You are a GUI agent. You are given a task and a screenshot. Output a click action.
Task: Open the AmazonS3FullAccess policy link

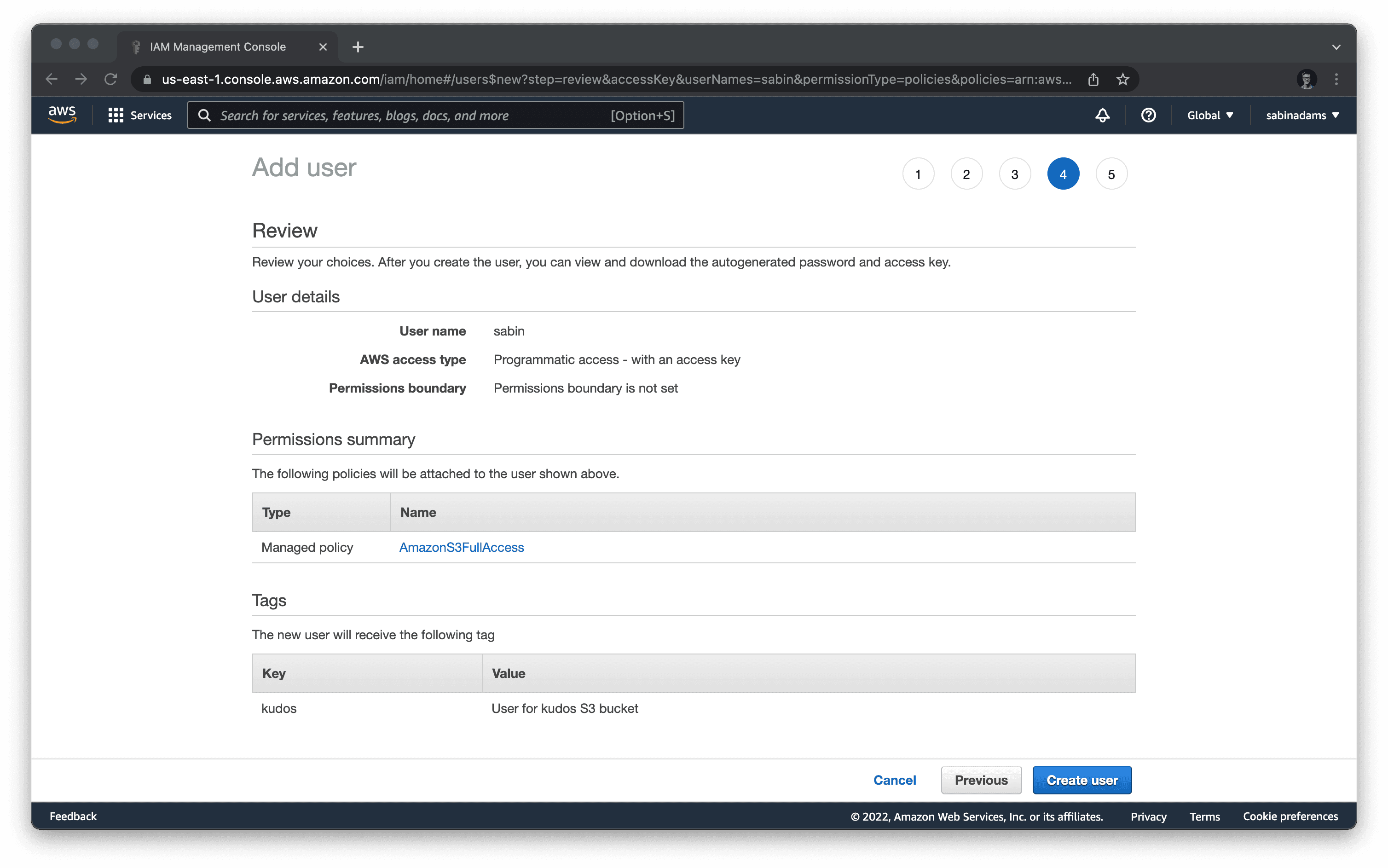click(x=461, y=547)
